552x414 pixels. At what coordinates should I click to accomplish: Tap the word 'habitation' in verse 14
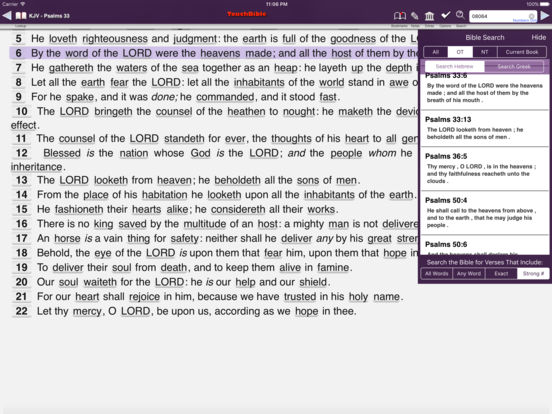[x=164, y=195]
